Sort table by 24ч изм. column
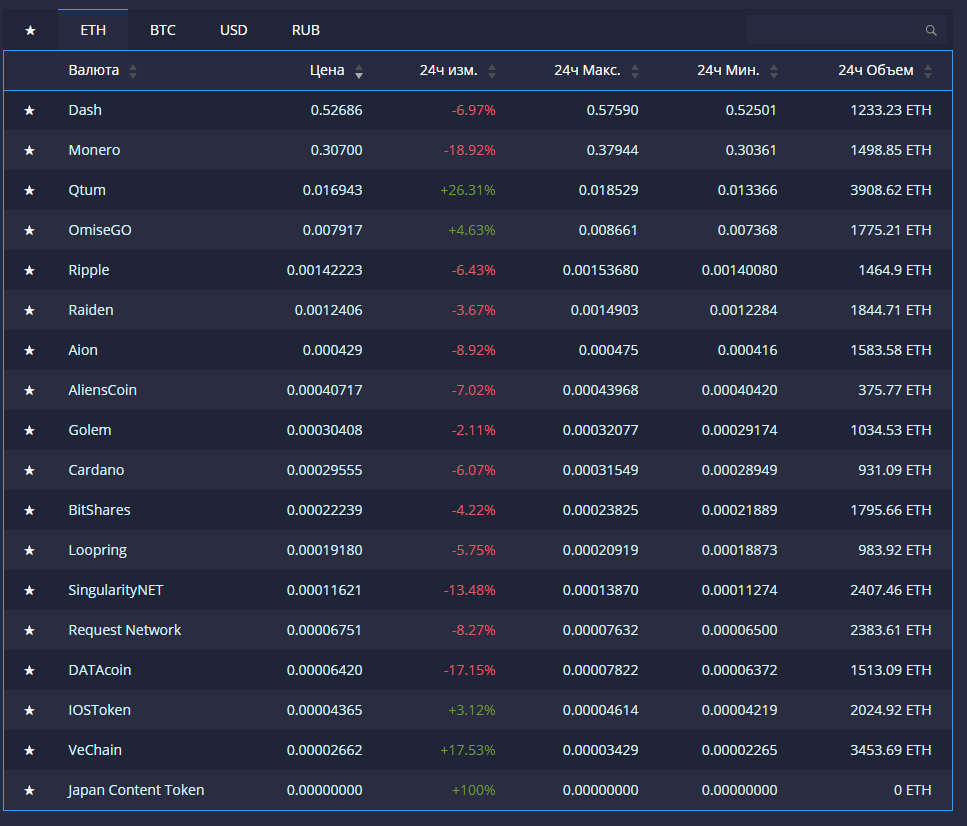Image resolution: width=967 pixels, height=826 pixels. tap(458, 70)
